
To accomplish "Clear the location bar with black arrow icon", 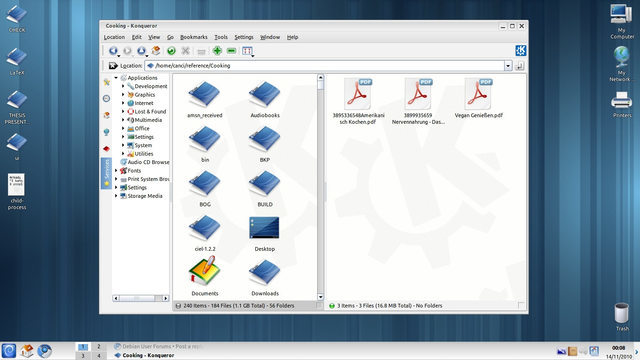I will pyautogui.click(x=113, y=65).
